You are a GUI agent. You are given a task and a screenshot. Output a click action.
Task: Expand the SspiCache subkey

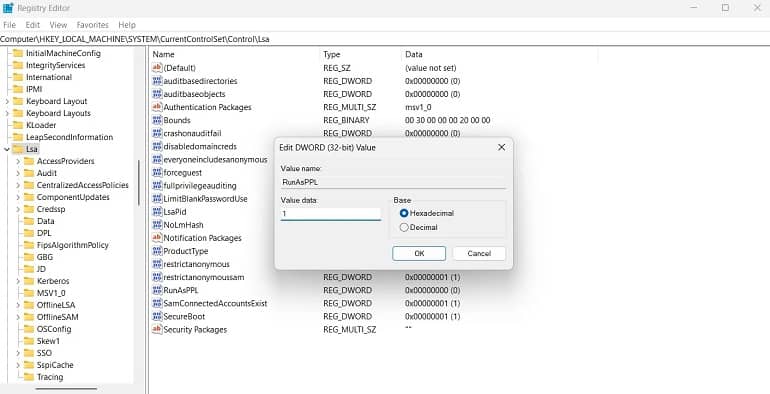tap(18, 365)
